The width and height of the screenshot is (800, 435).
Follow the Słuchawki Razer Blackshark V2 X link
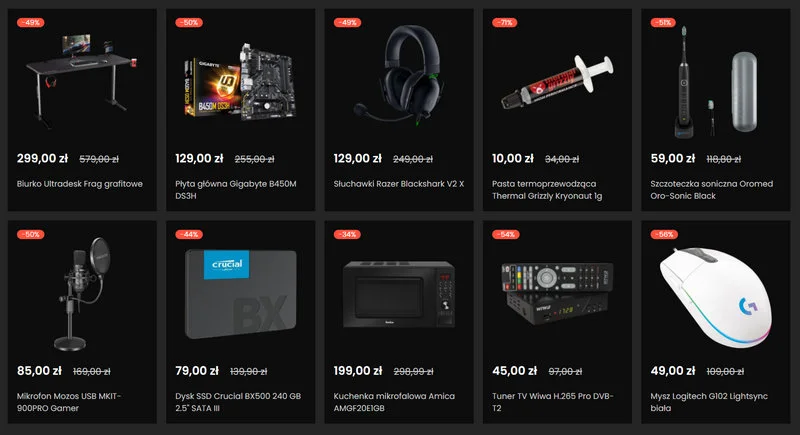click(x=399, y=184)
